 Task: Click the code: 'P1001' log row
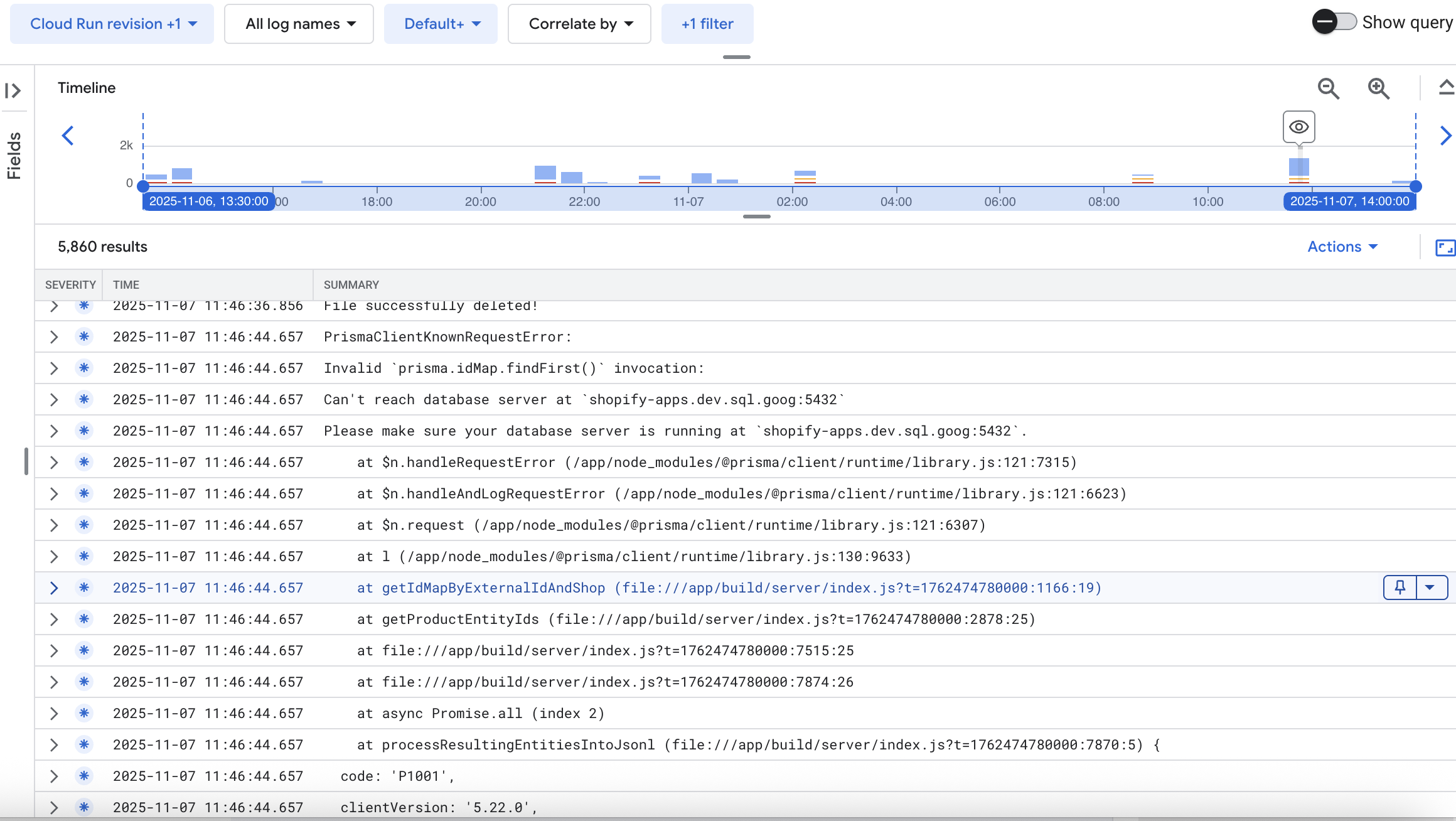(397, 776)
